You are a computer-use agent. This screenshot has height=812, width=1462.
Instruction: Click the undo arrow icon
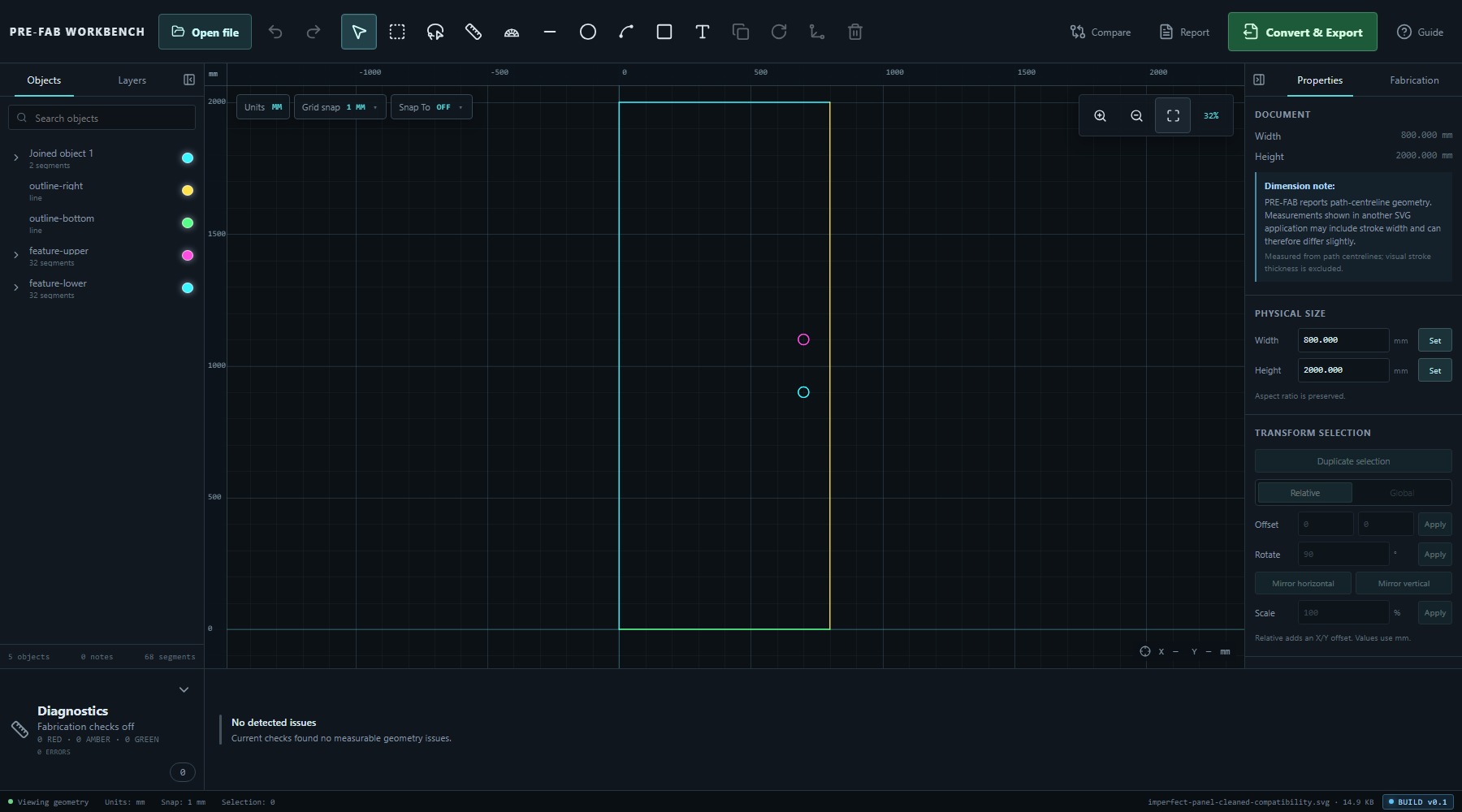[275, 32]
